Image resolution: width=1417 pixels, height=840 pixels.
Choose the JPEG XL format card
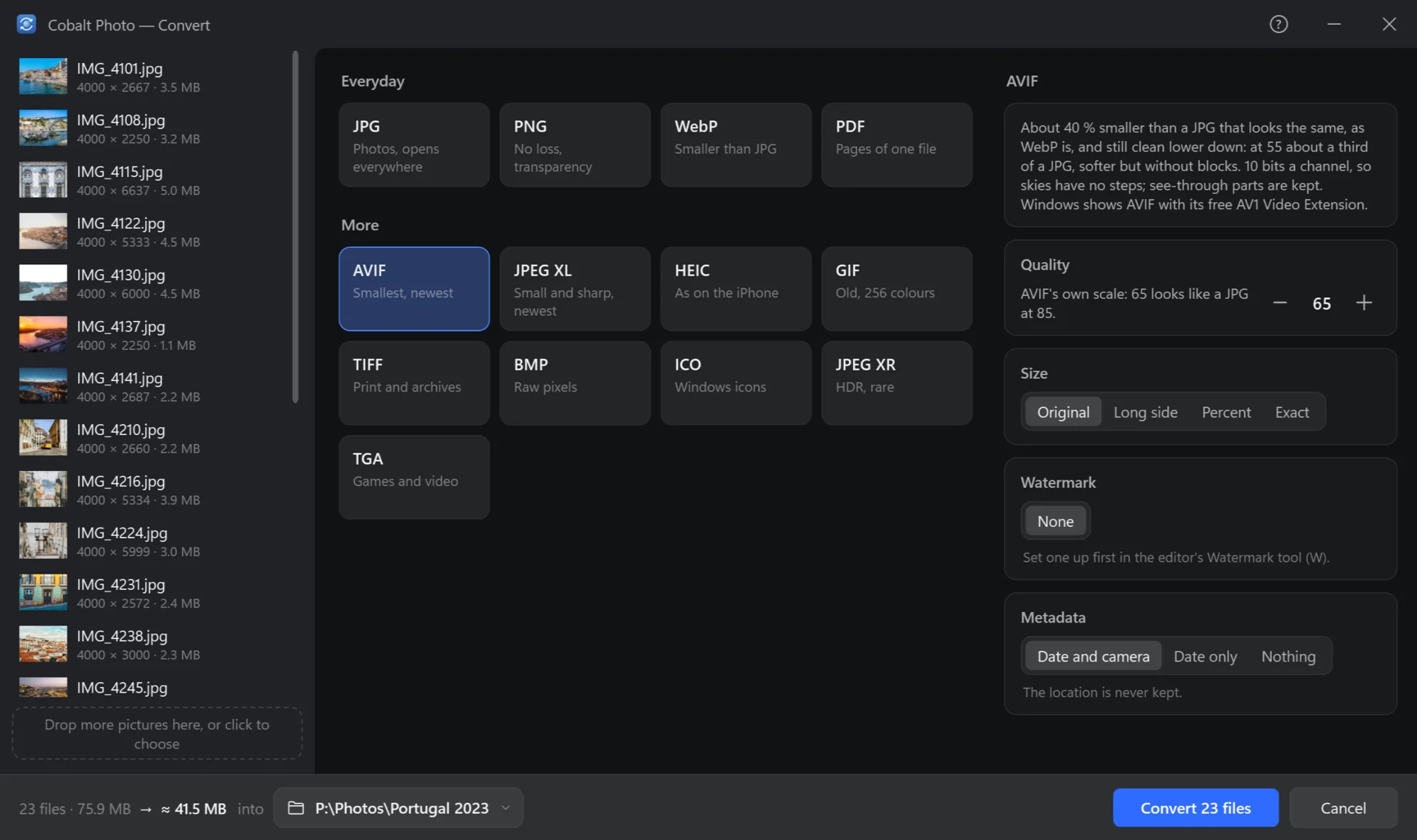(x=575, y=289)
